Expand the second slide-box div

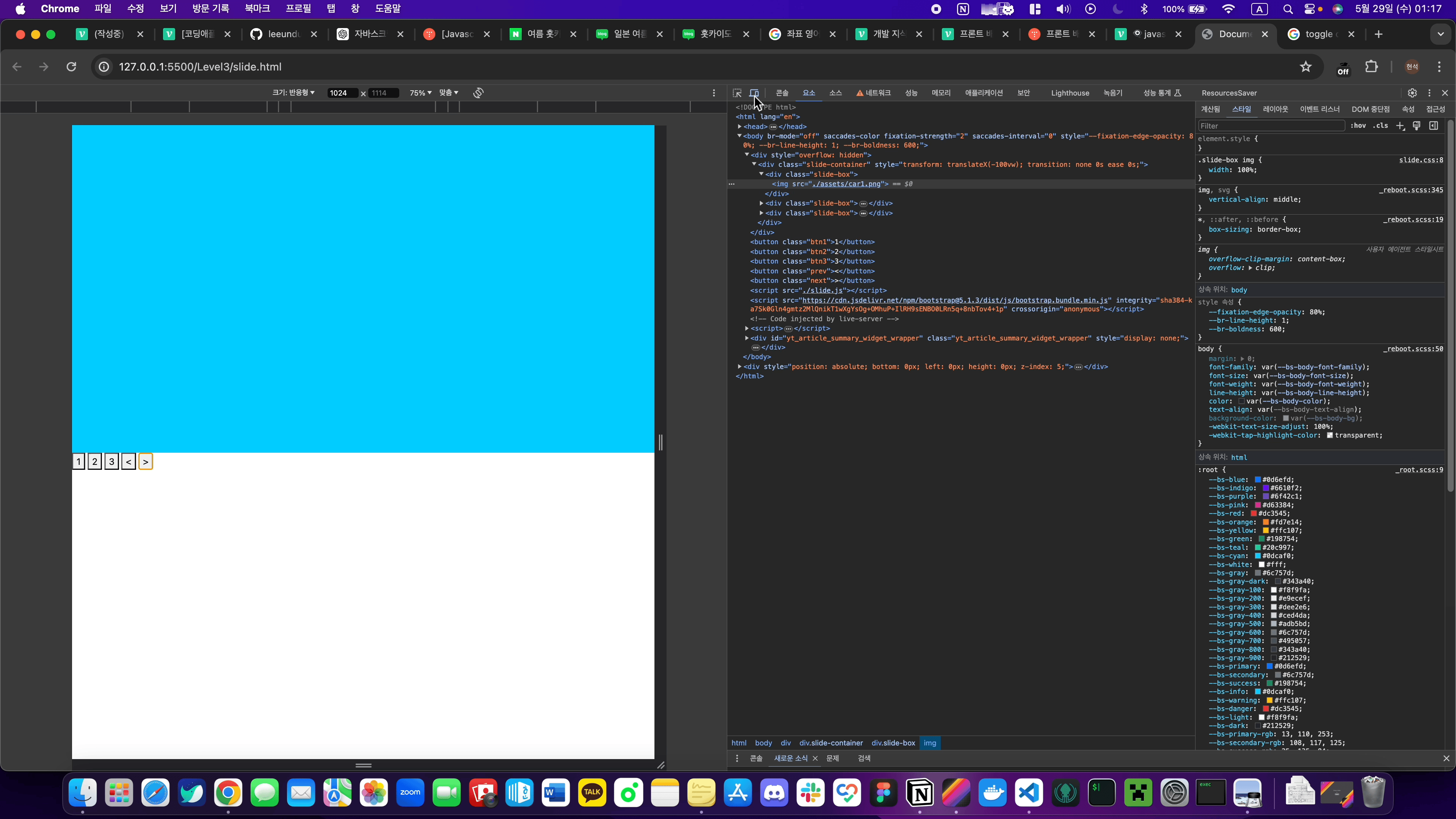[x=761, y=203]
